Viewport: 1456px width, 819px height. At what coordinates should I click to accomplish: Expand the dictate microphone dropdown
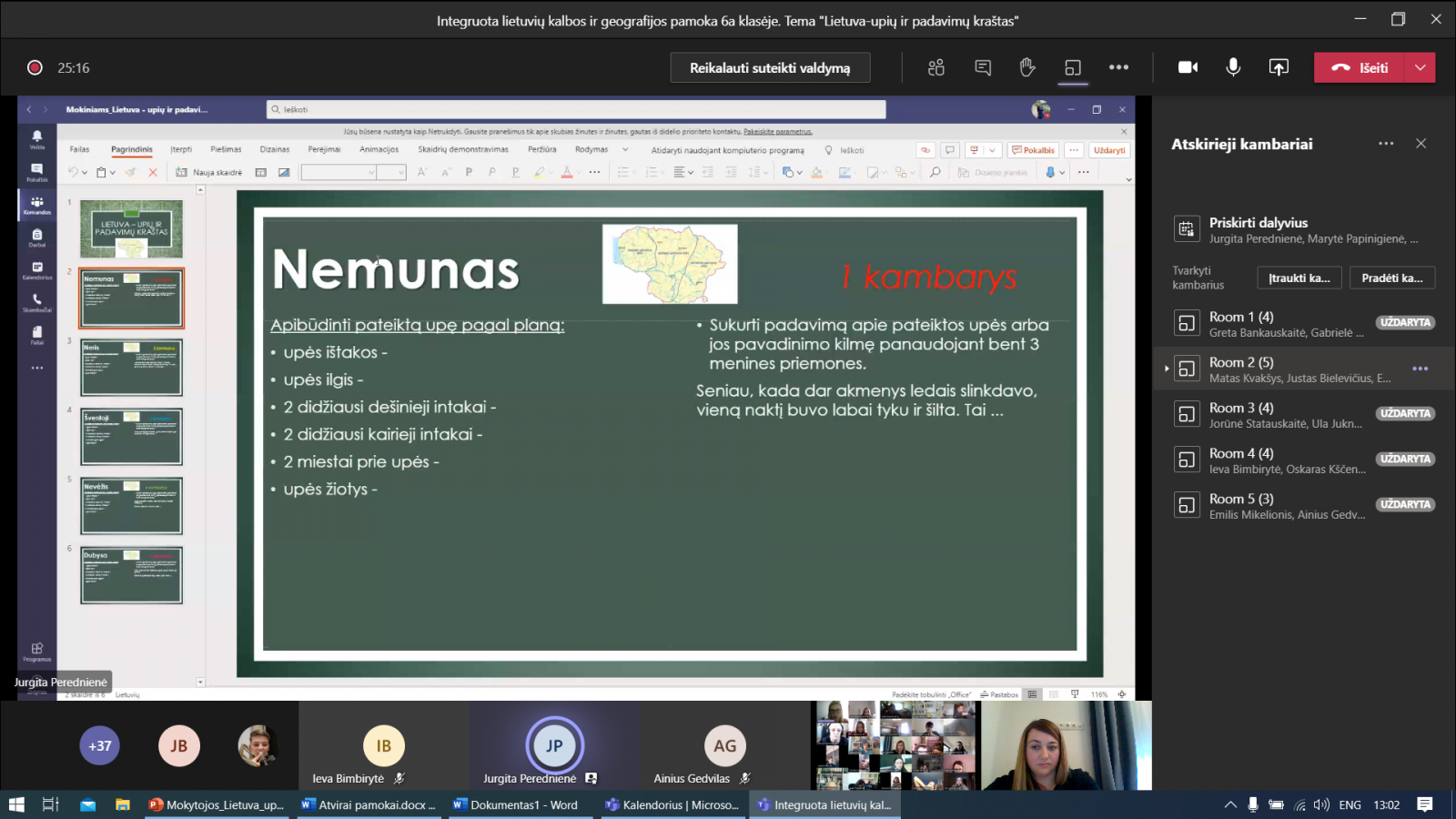pos(1062,172)
